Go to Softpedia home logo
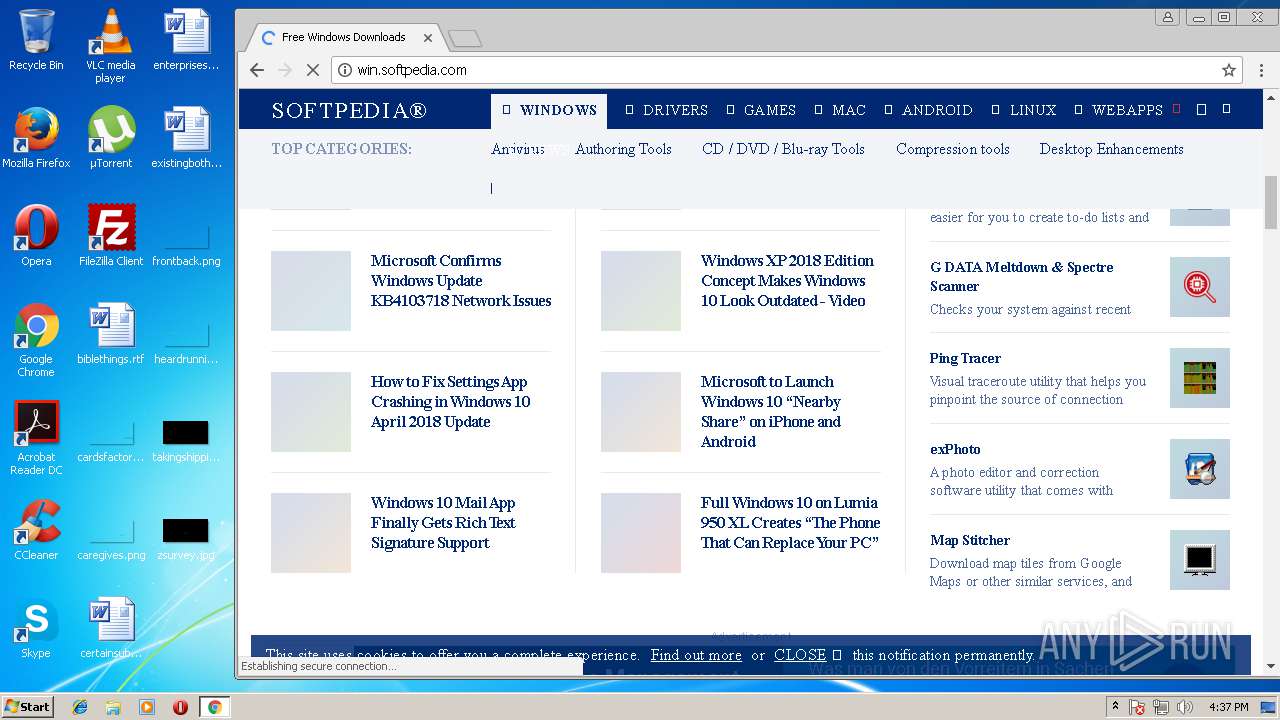Screen dimensions: 1280x720 tap(349, 110)
